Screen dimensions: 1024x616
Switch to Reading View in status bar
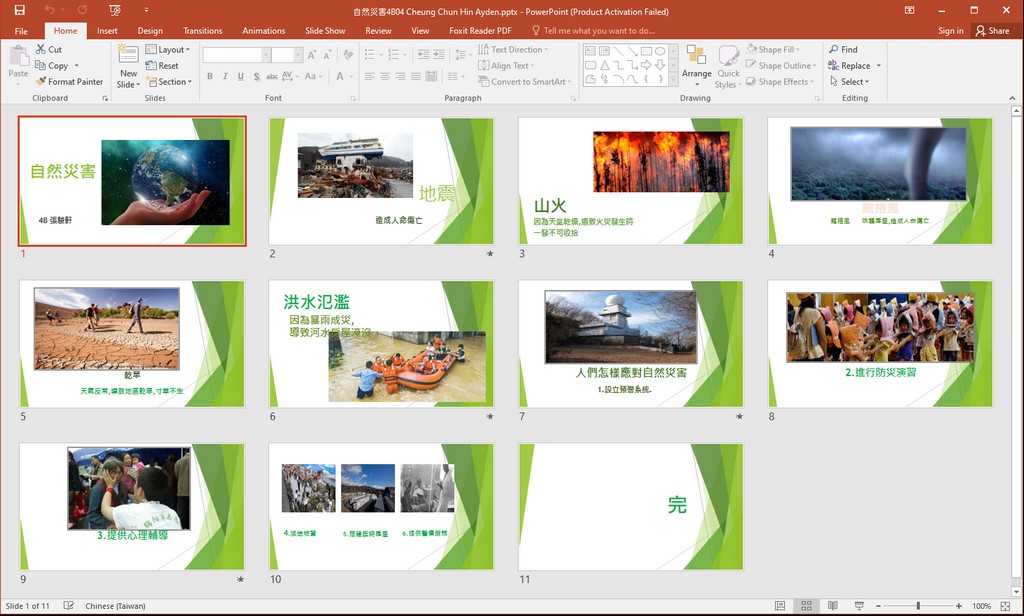pyautogui.click(x=833, y=606)
